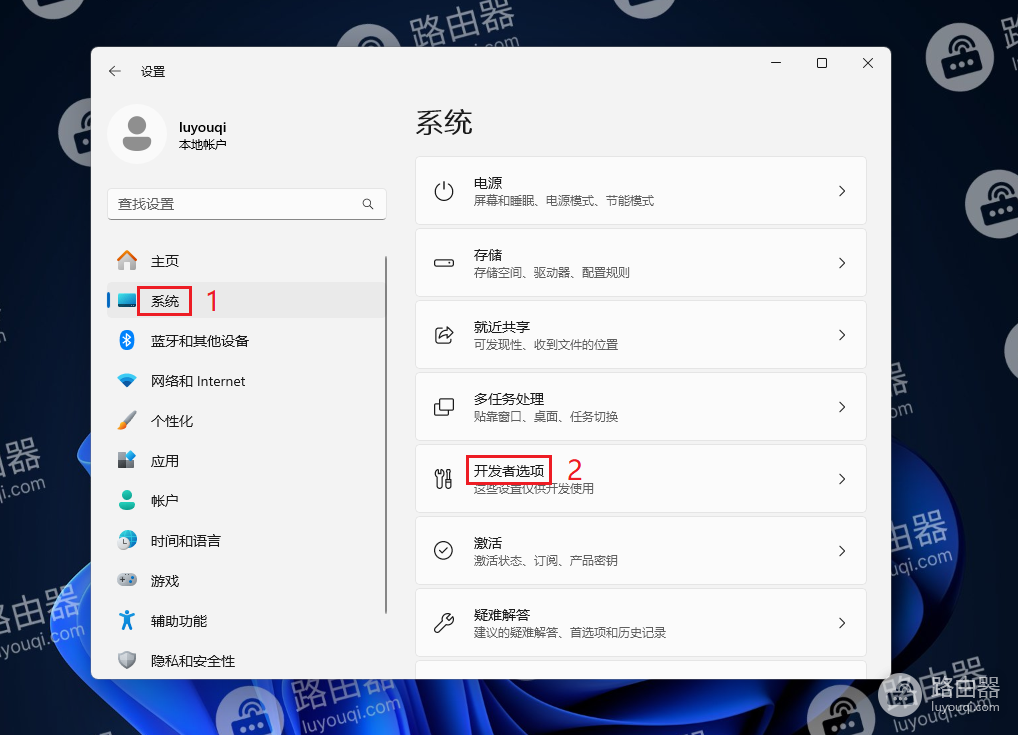Click the back arrow in Settings
The width and height of the screenshot is (1018, 735).
115,71
